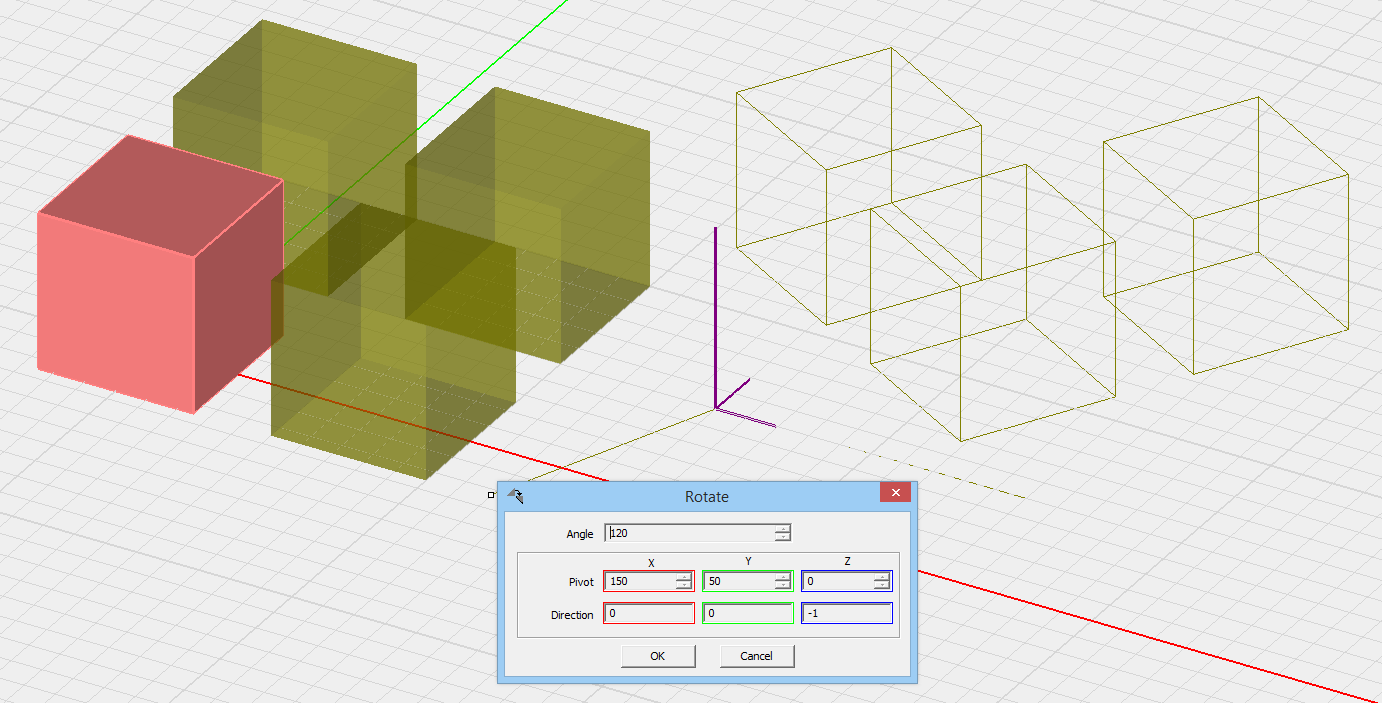Increment Pivot X using its up arrow
Image resolution: width=1382 pixels, height=703 pixels.
[x=684, y=577]
